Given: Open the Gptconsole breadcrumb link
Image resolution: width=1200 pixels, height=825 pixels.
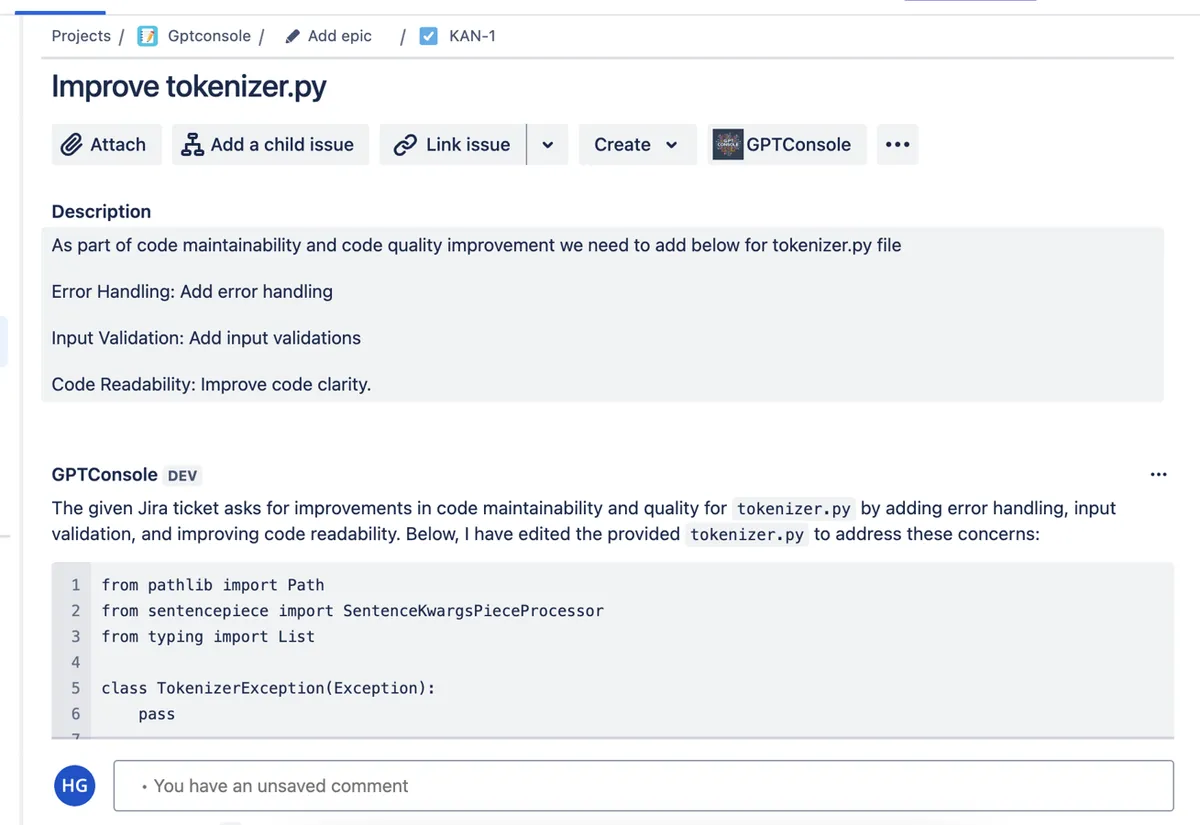Looking at the screenshot, I should 209,36.
